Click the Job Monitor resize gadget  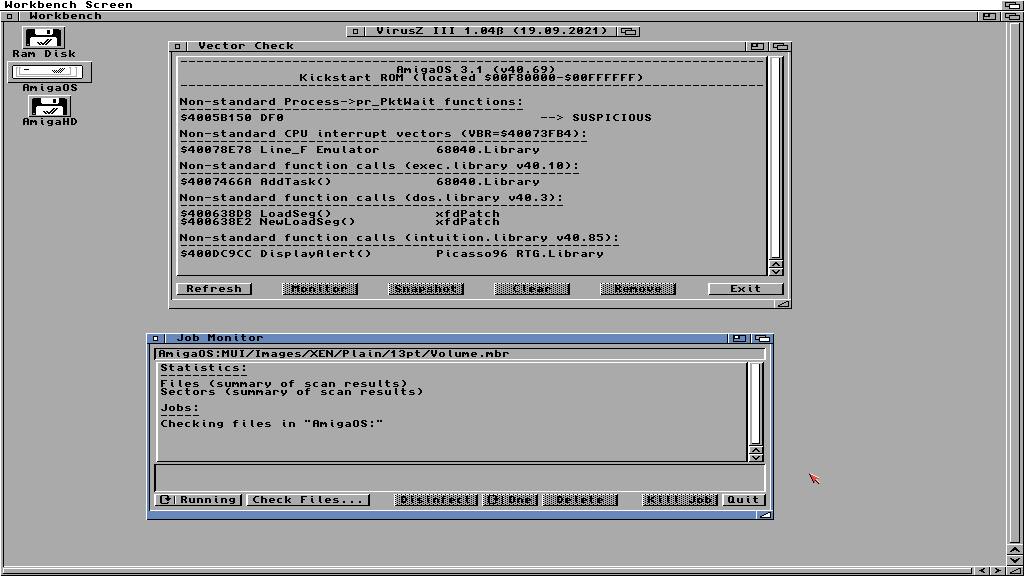(x=765, y=515)
